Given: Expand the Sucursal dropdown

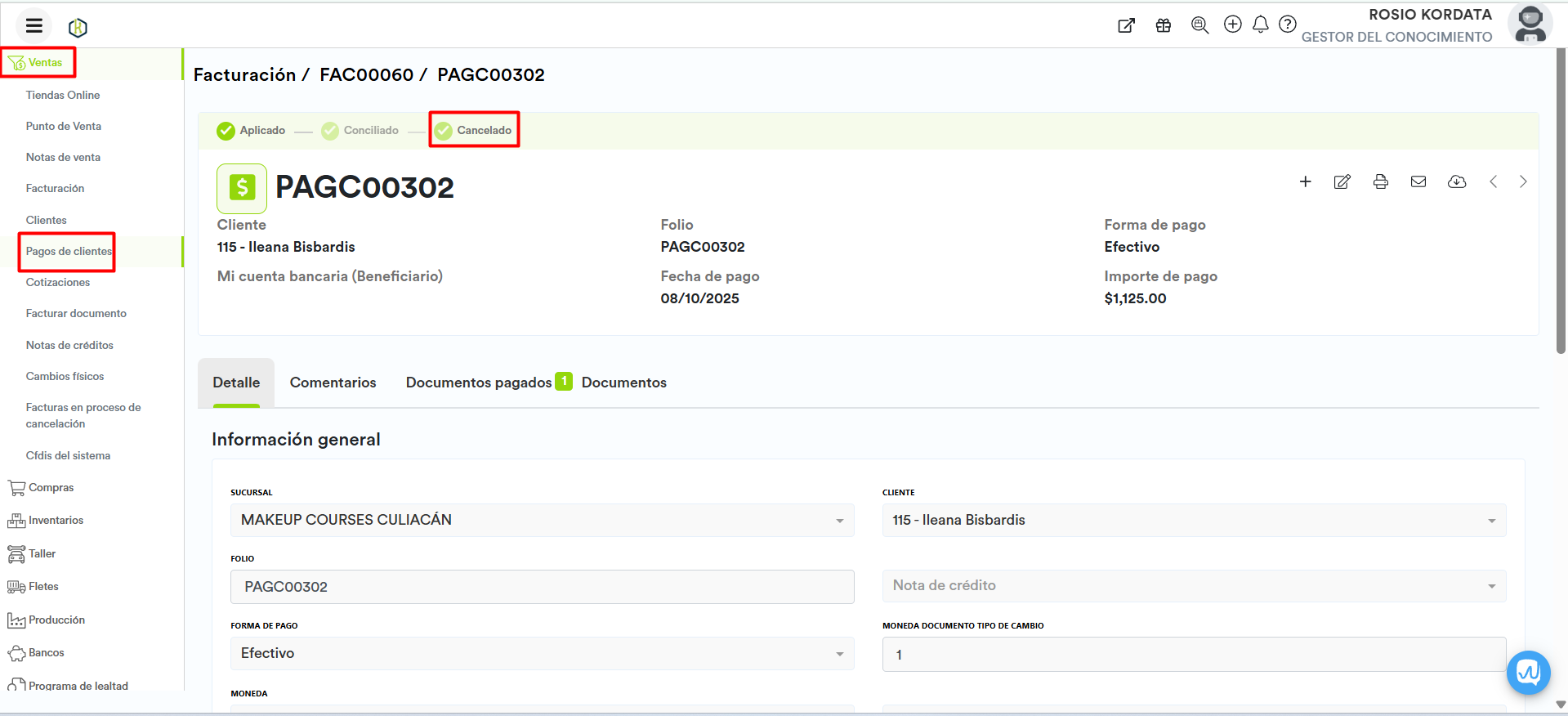Looking at the screenshot, I should point(542,521).
